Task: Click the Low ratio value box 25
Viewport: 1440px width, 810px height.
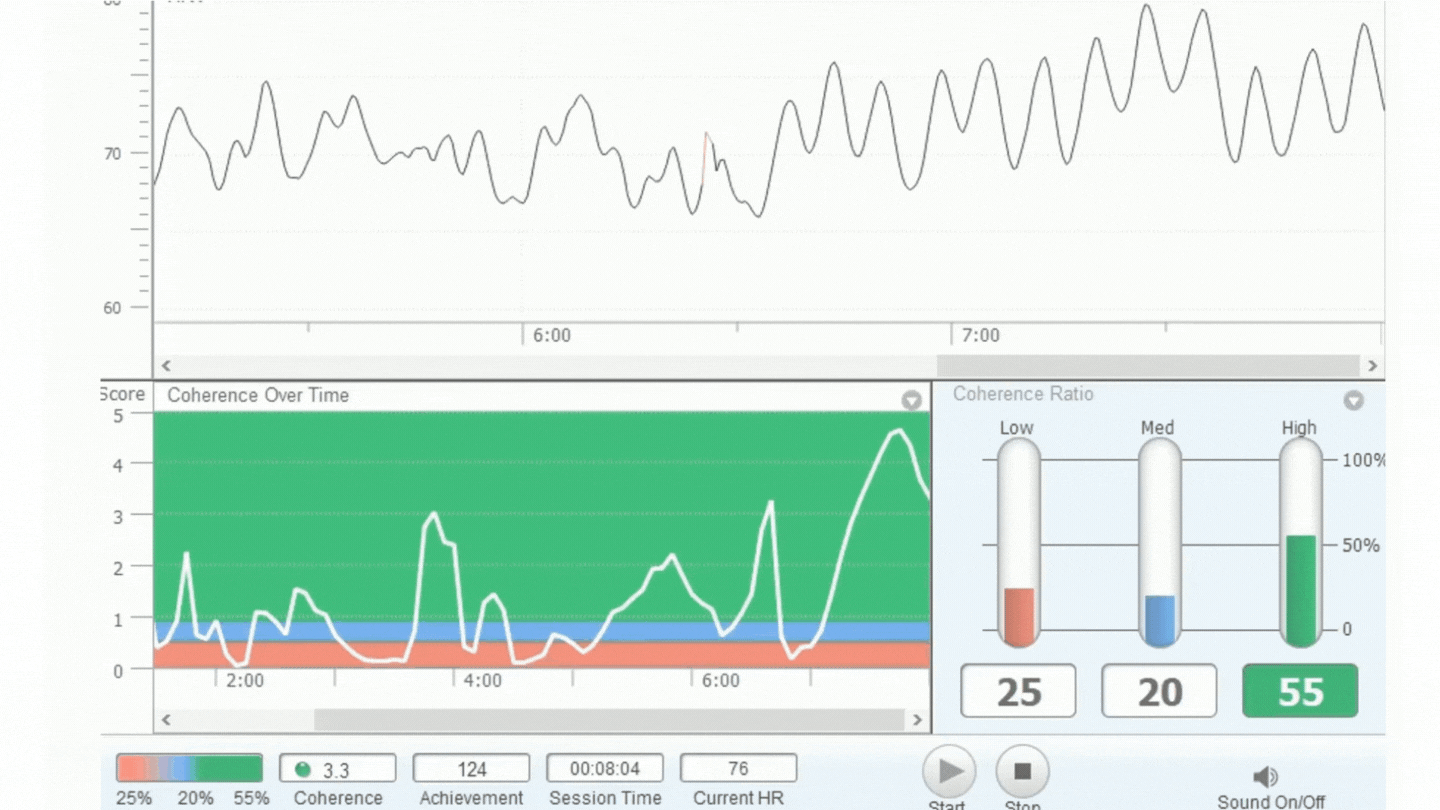Action: (x=1018, y=691)
